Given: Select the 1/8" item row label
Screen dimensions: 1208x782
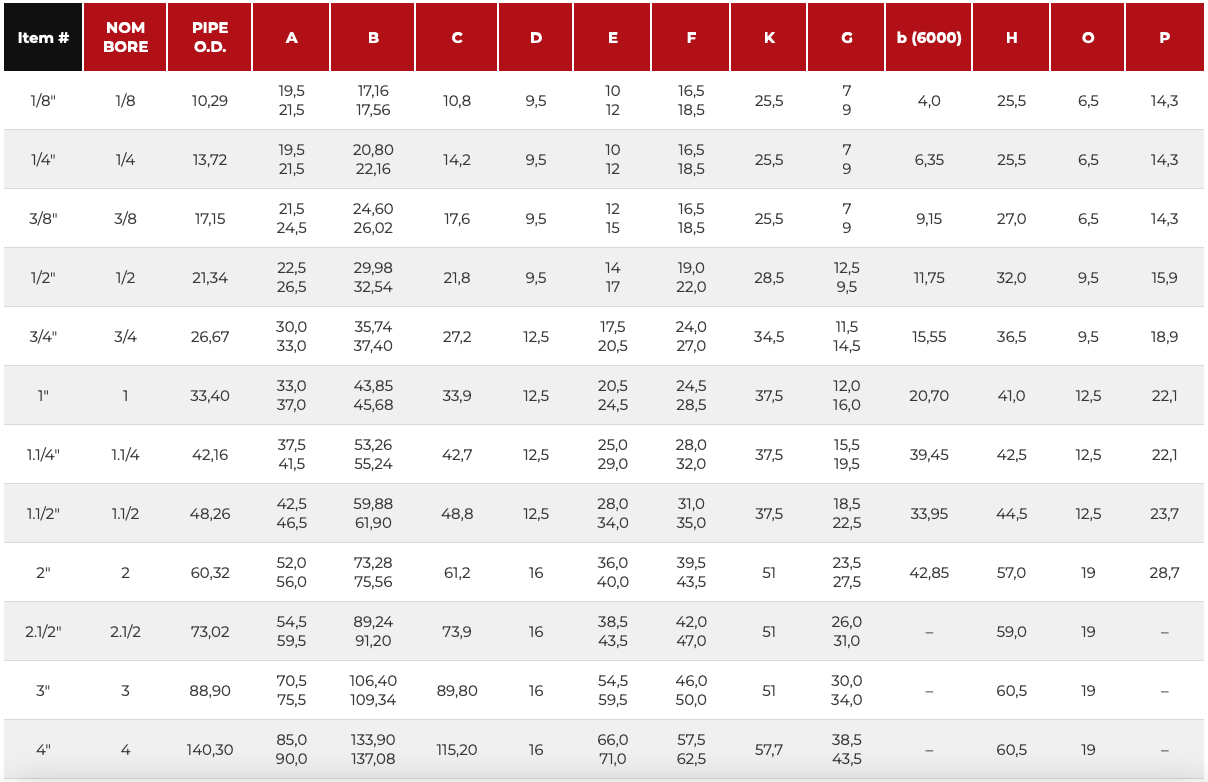Looking at the screenshot, I should (x=43, y=100).
